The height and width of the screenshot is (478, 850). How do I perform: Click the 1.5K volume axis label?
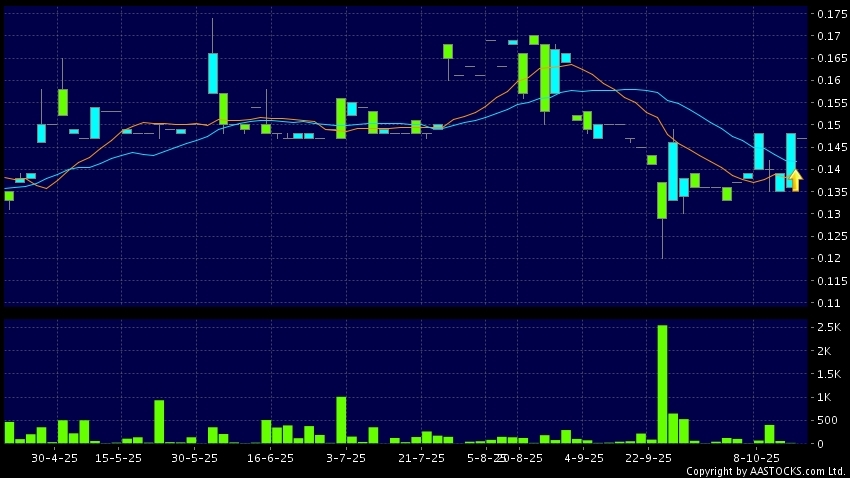click(x=829, y=374)
